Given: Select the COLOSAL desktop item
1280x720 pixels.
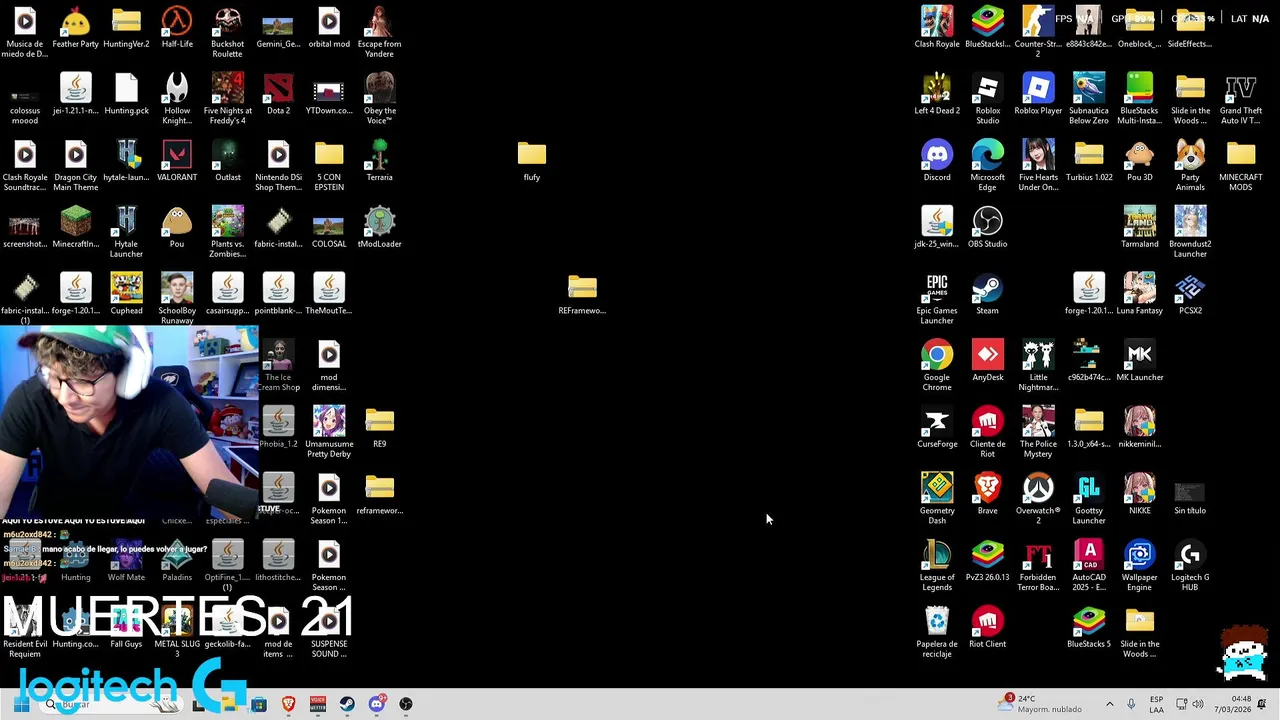Looking at the screenshot, I should (329, 228).
